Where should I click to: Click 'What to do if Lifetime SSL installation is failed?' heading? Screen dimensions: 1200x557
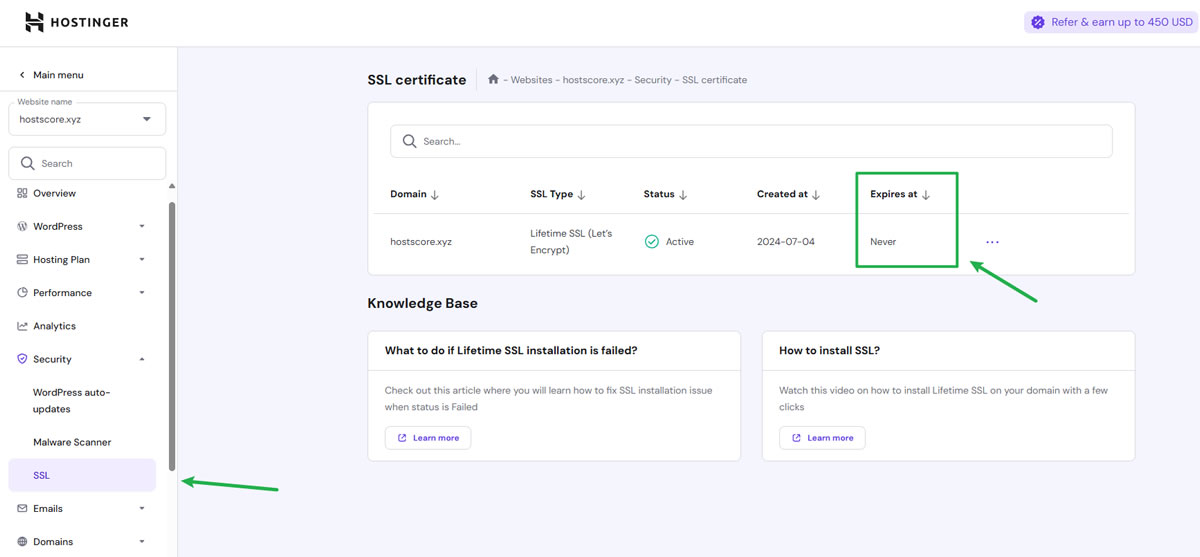tap(511, 351)
